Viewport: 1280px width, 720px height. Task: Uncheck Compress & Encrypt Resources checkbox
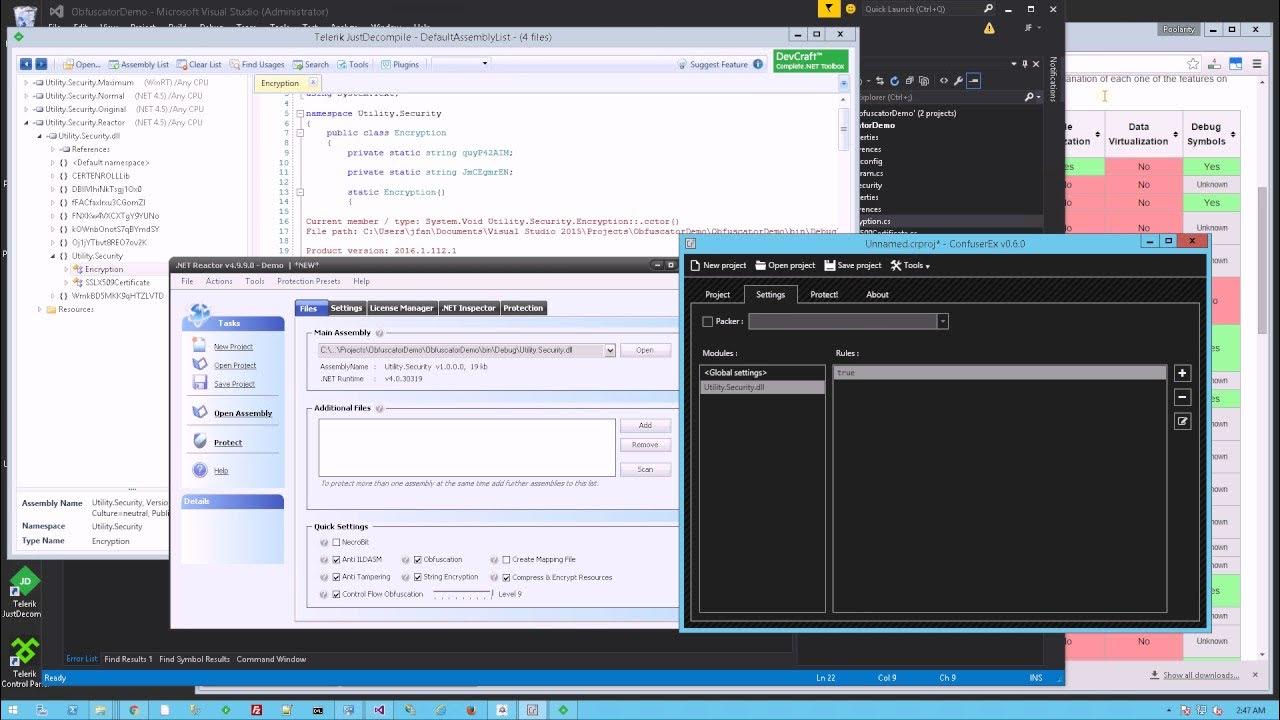[506, 577]
